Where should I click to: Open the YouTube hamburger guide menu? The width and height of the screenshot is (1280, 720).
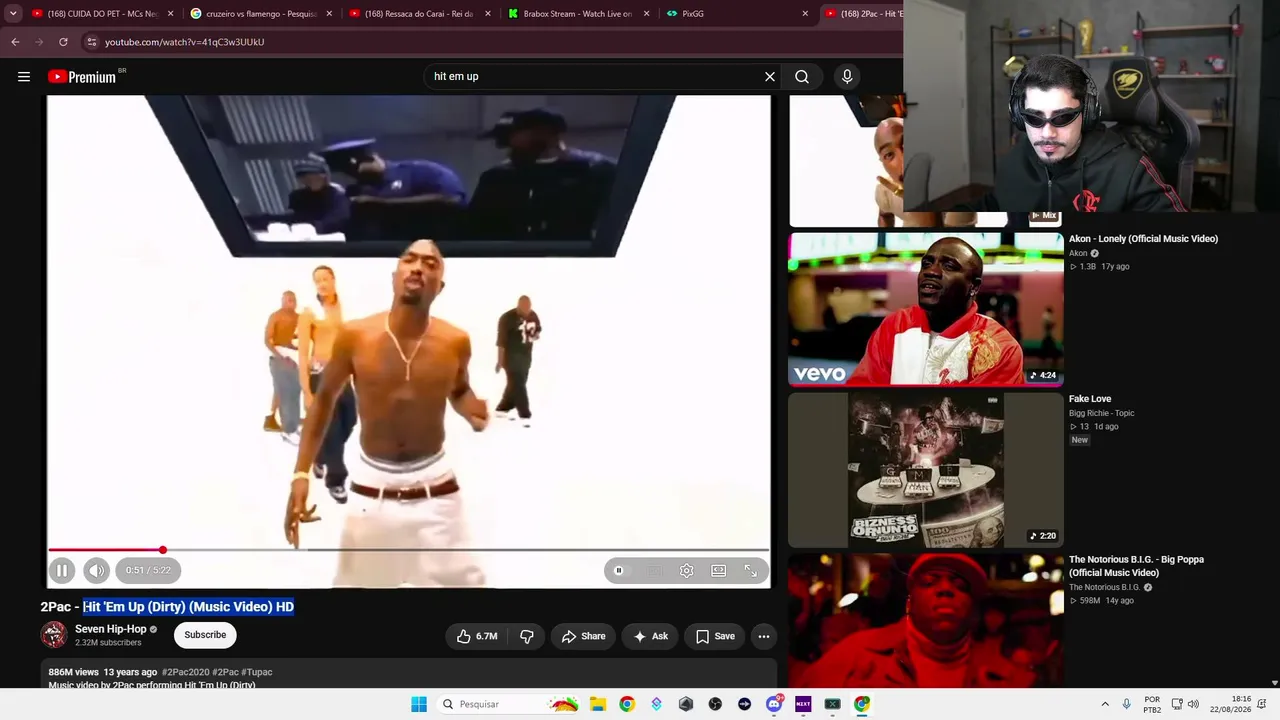(24, 77)
